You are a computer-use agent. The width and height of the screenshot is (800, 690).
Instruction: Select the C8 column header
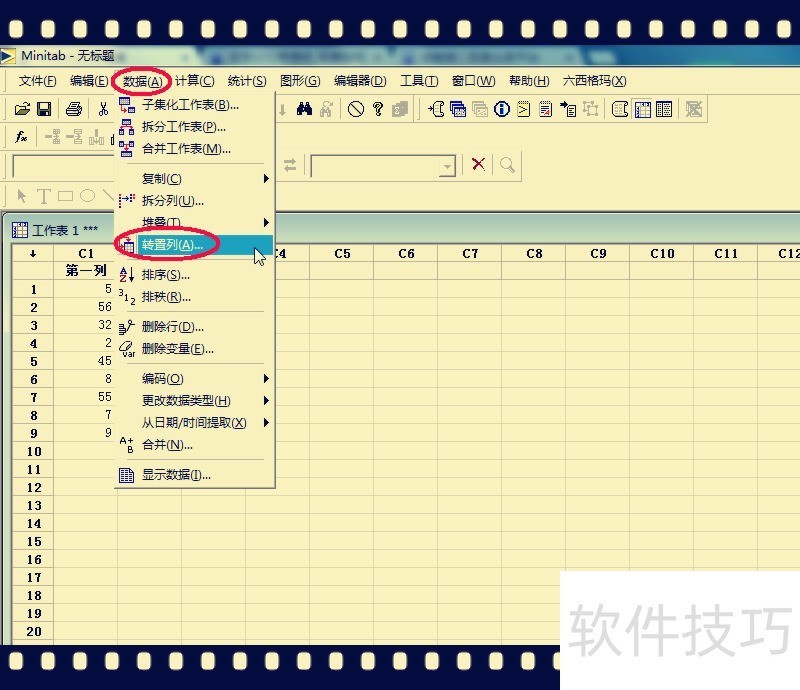[x=534, y=254]
